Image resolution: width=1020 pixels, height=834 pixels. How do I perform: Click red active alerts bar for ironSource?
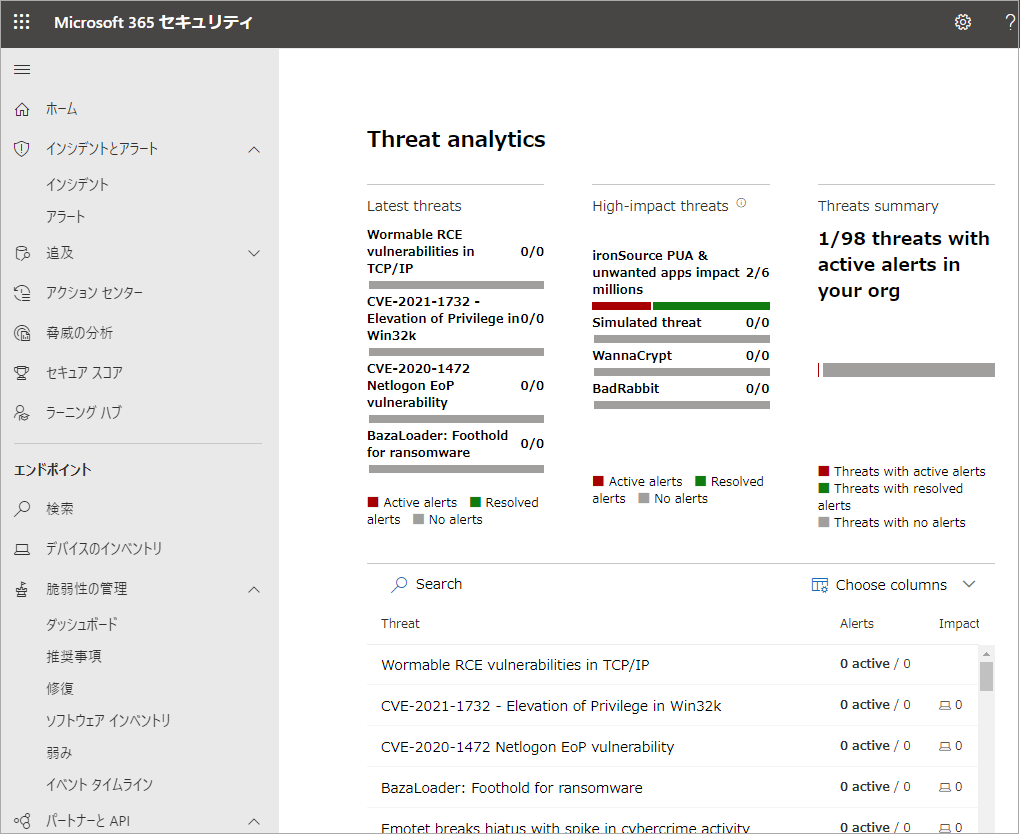(621, 306)
